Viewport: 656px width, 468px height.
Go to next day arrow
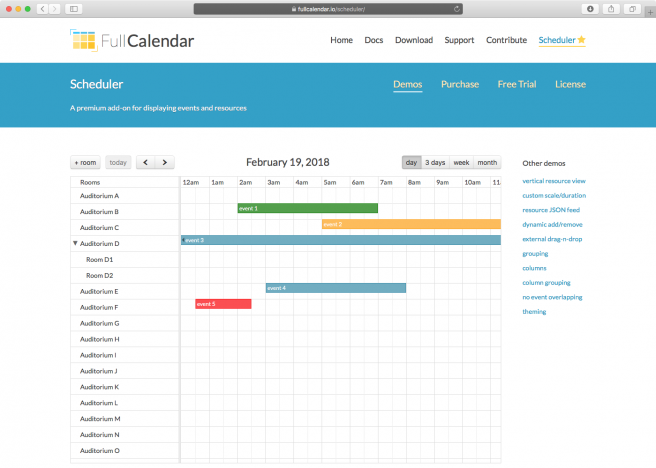[x=165, y=162]
